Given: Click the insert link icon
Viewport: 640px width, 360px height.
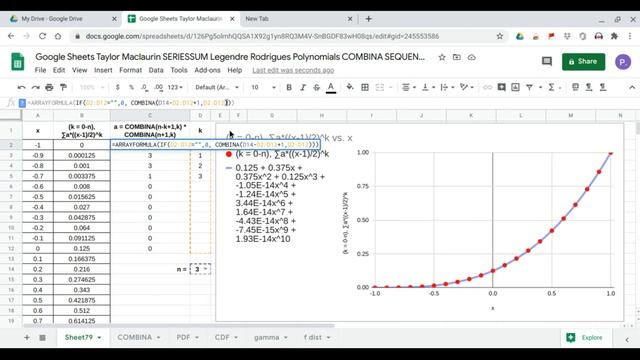Looking at the screenshot, I should click(x=487, y=87).
